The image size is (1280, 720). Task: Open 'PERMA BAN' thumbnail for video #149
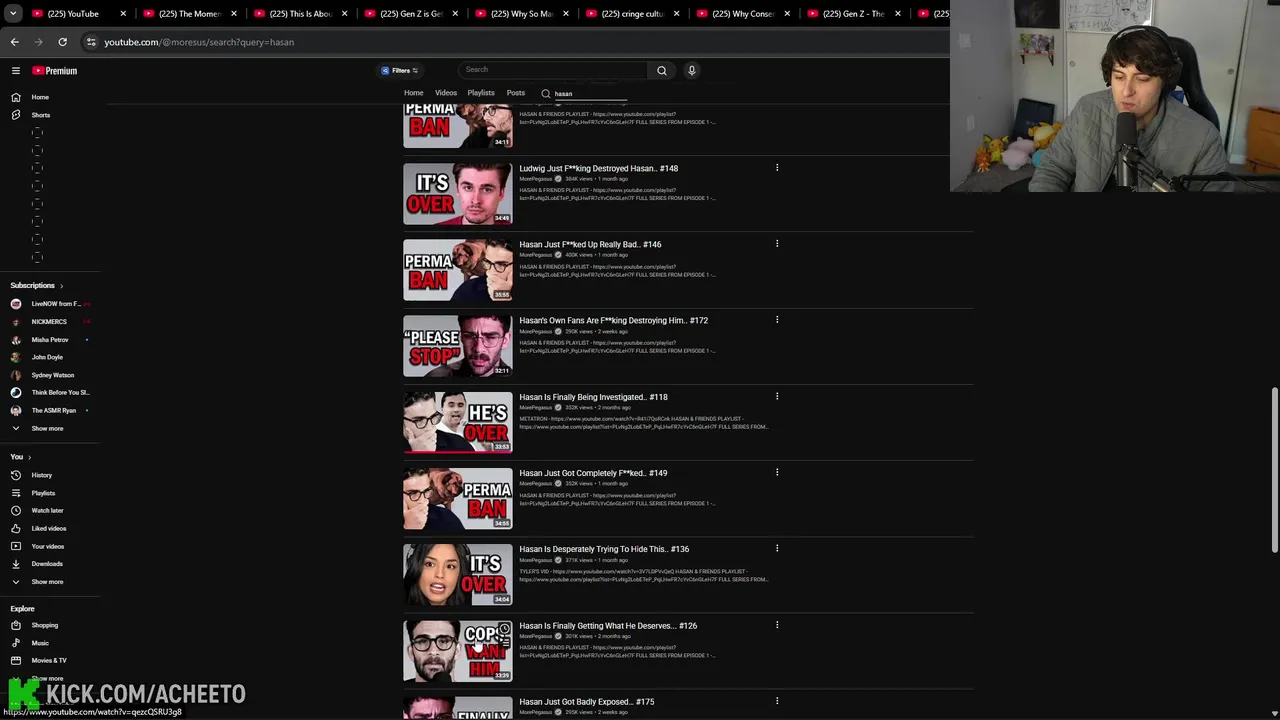458,499
